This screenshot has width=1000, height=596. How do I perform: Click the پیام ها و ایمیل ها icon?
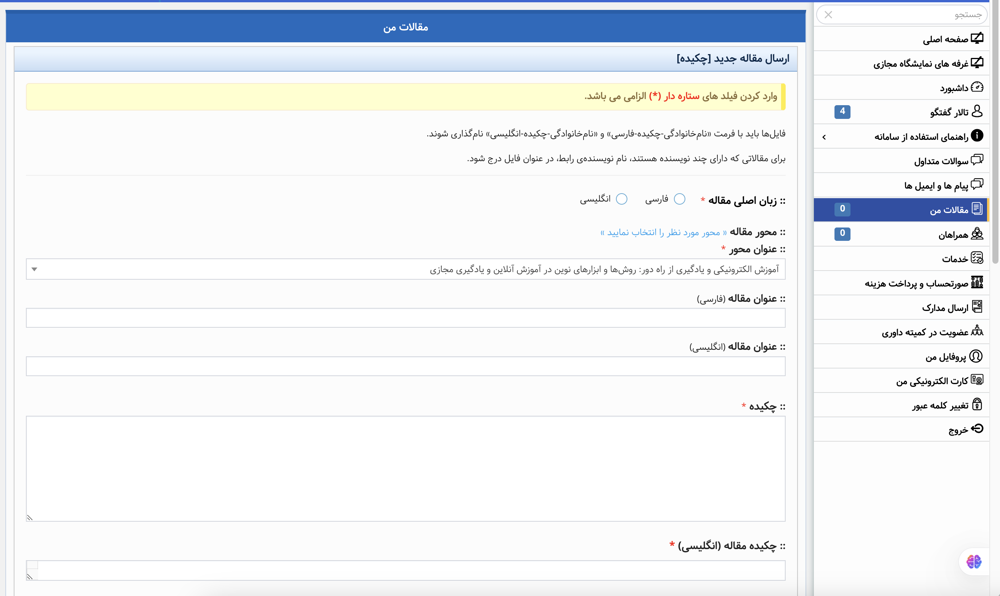pyautogui.click(x=976, y=185)
